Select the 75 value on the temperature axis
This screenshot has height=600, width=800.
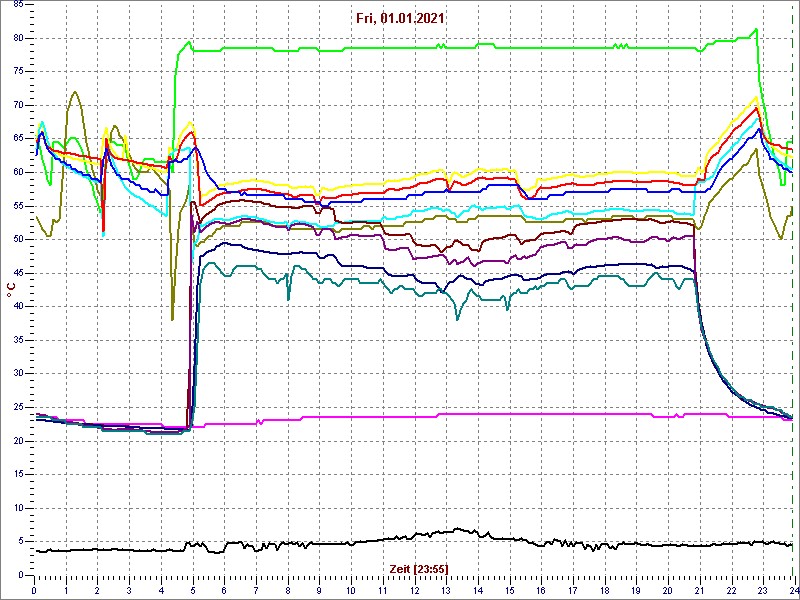pyautogui.click(x=17, y=72)
